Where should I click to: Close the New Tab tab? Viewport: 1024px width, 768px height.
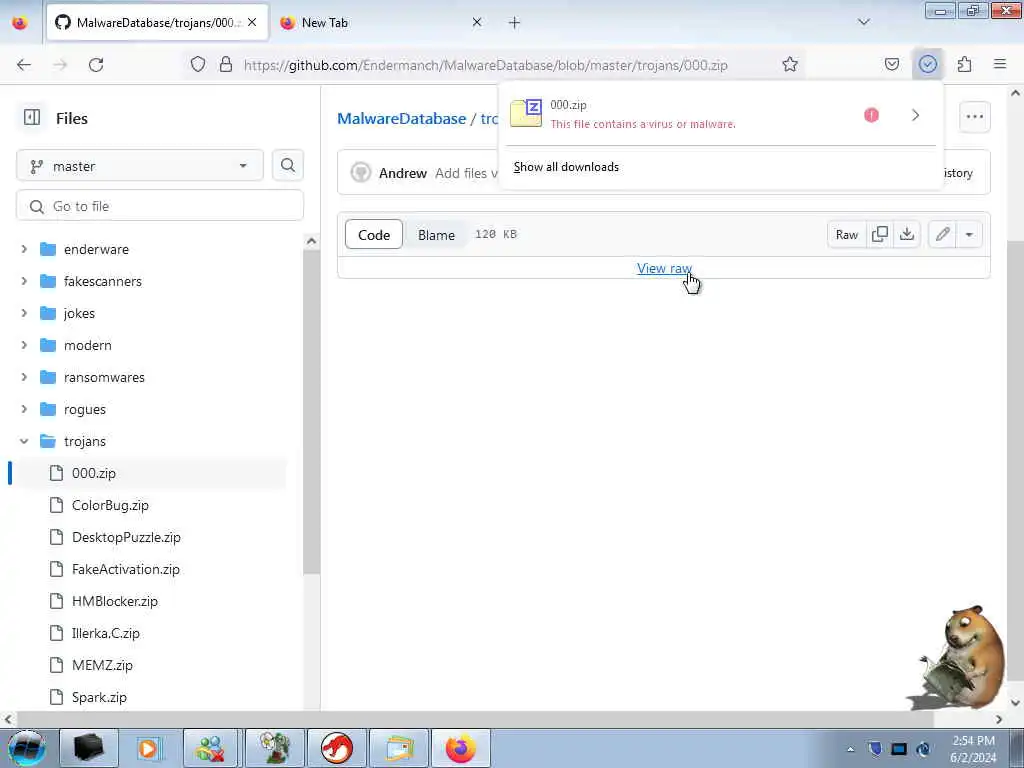477,22
